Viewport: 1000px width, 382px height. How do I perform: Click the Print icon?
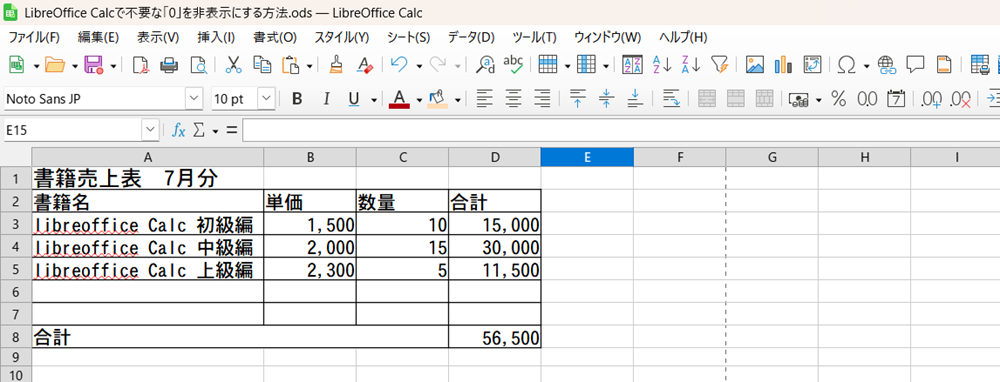pos(169,64)
